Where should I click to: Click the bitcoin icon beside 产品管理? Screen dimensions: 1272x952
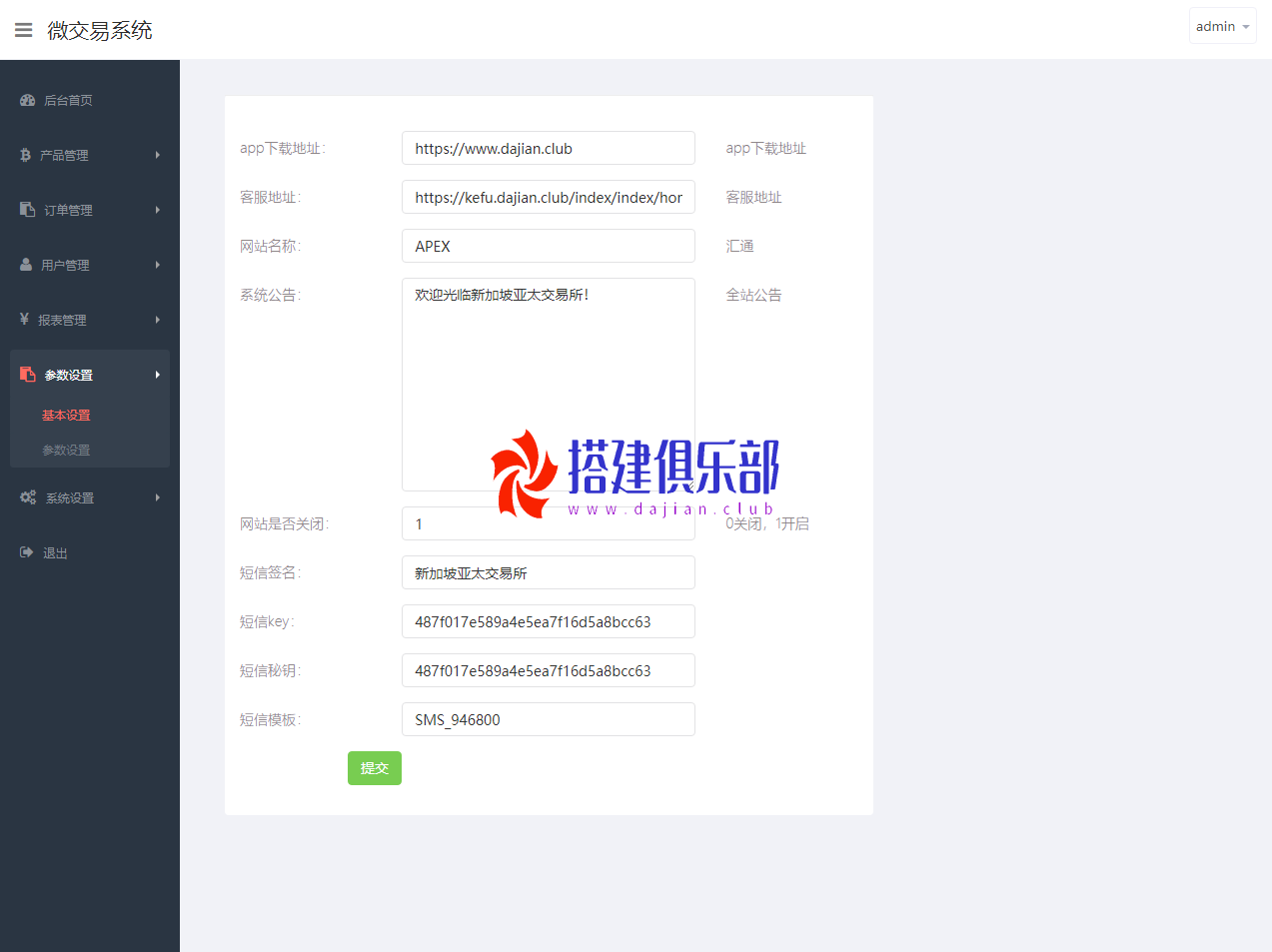click(x=25, y=155)
